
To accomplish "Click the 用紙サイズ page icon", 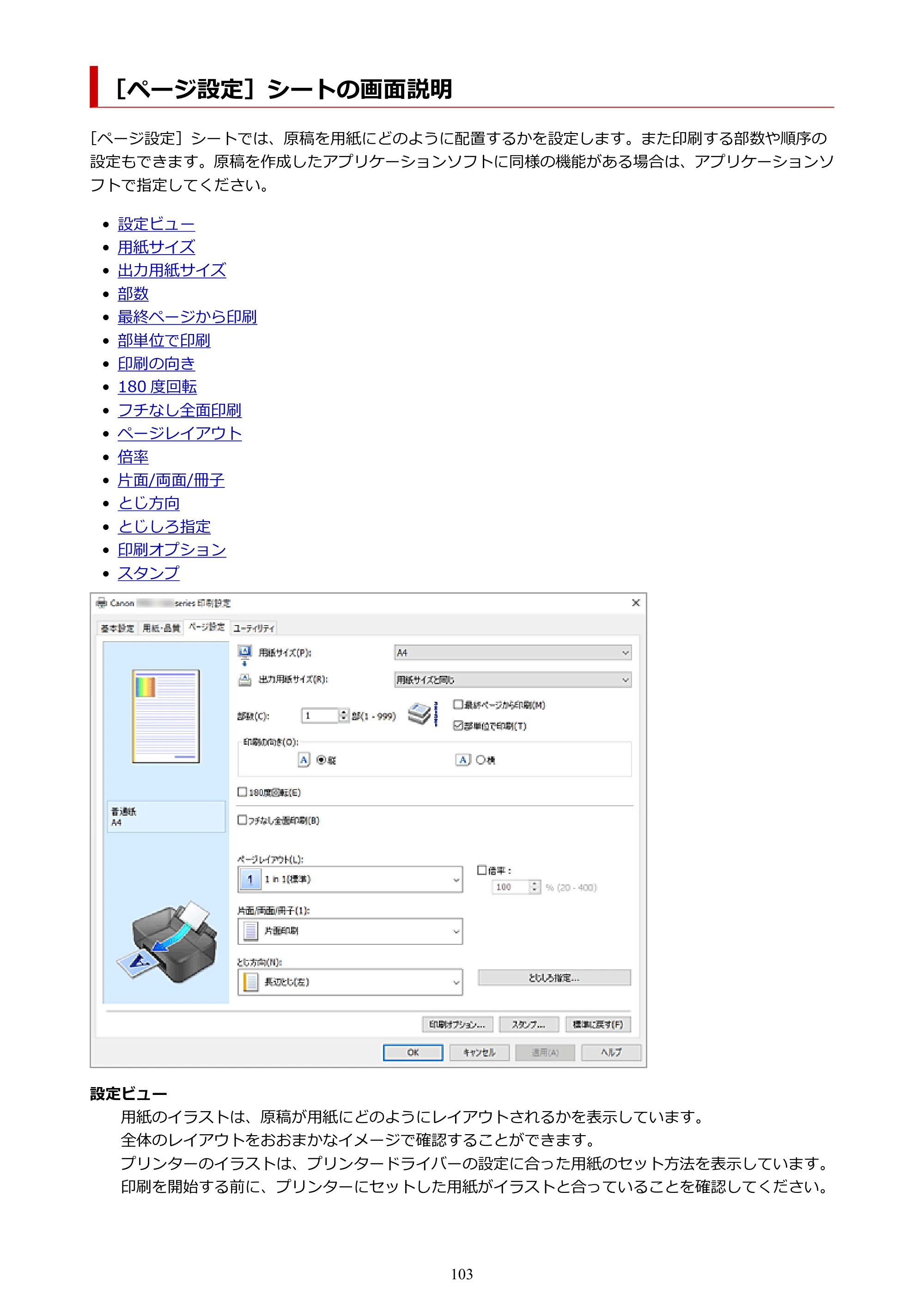I will [x=245, y=655].
